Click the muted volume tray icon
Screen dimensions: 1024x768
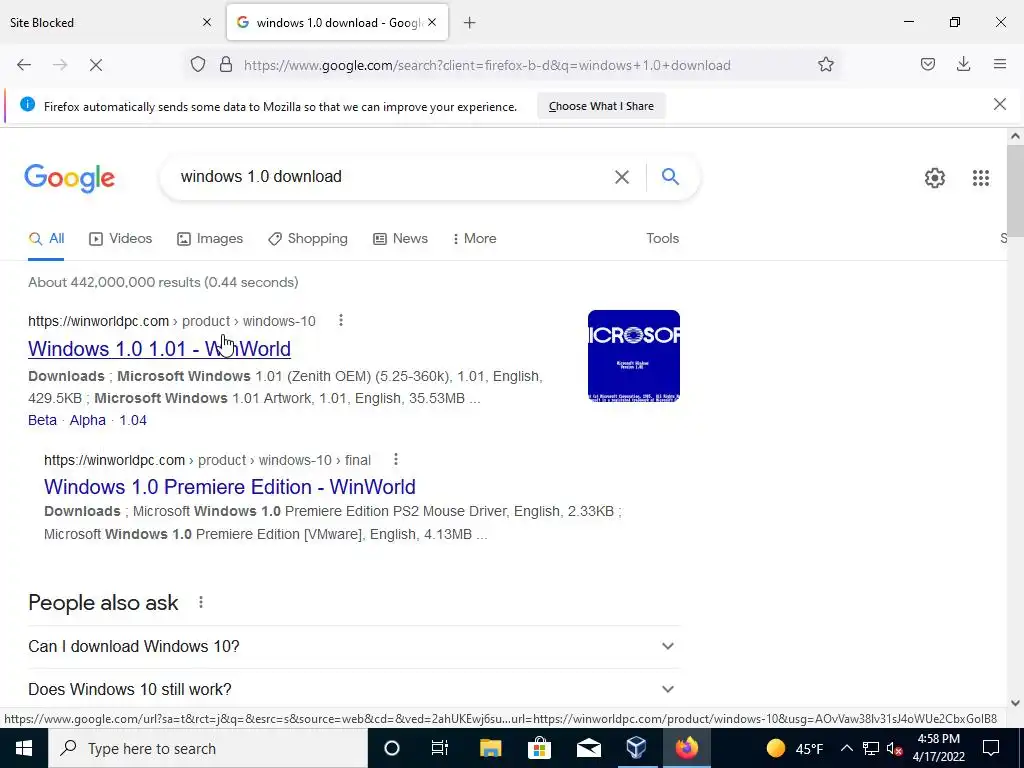(x=895, y=748)
